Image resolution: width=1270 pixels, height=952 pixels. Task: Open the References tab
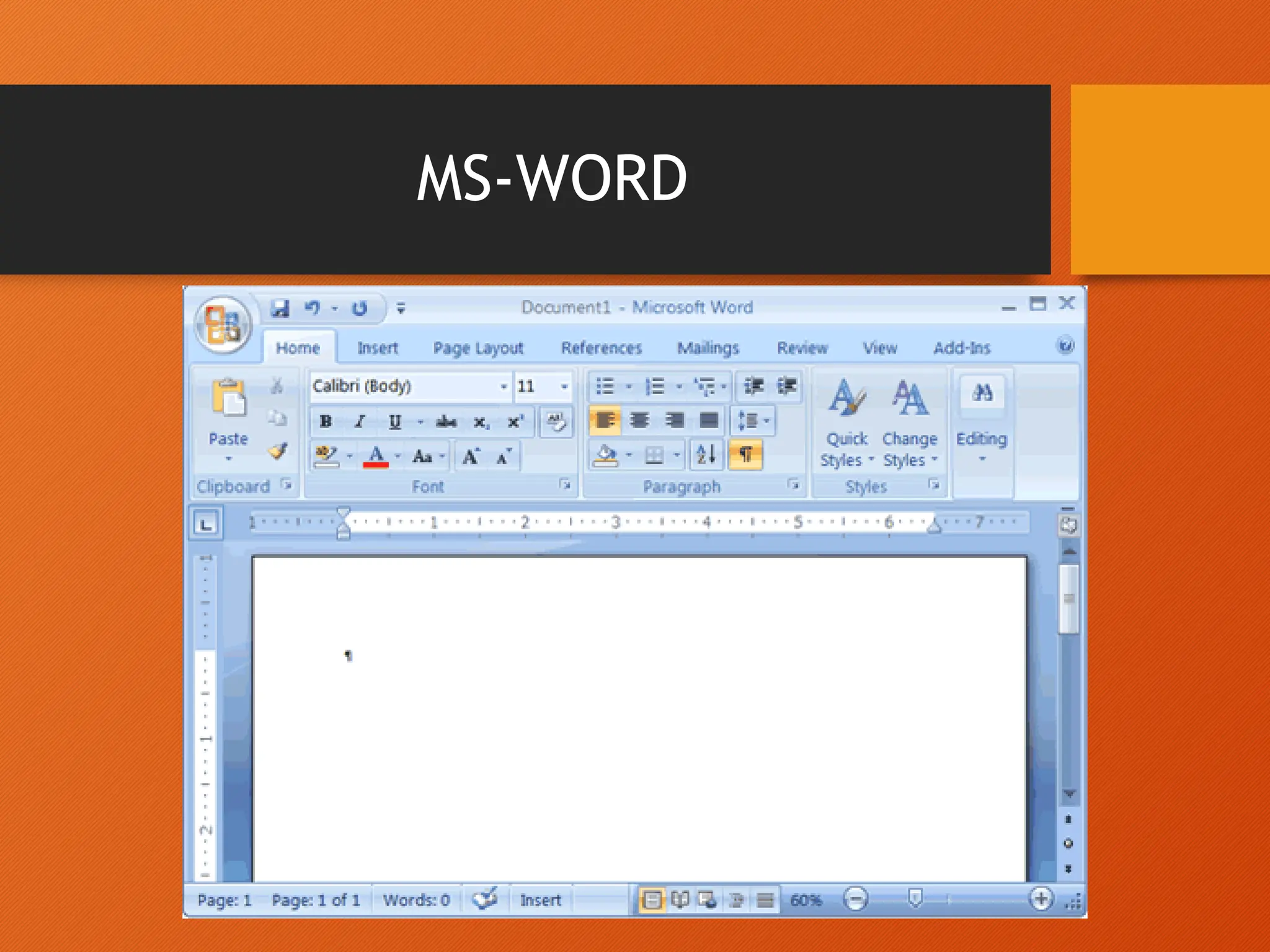click(x=602, y=348)
